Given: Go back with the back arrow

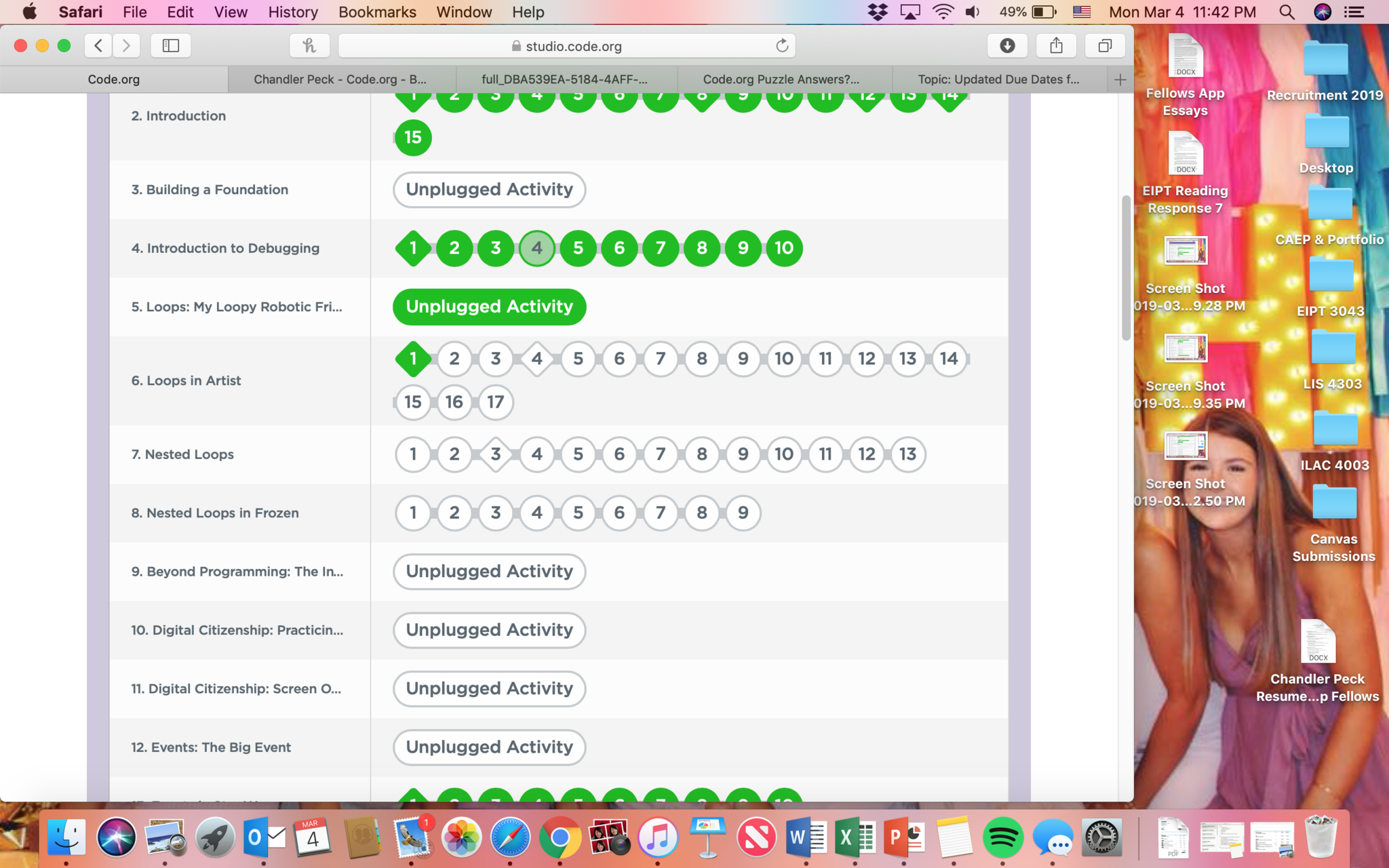Looking at the screenshot, I should pos(98,45).
